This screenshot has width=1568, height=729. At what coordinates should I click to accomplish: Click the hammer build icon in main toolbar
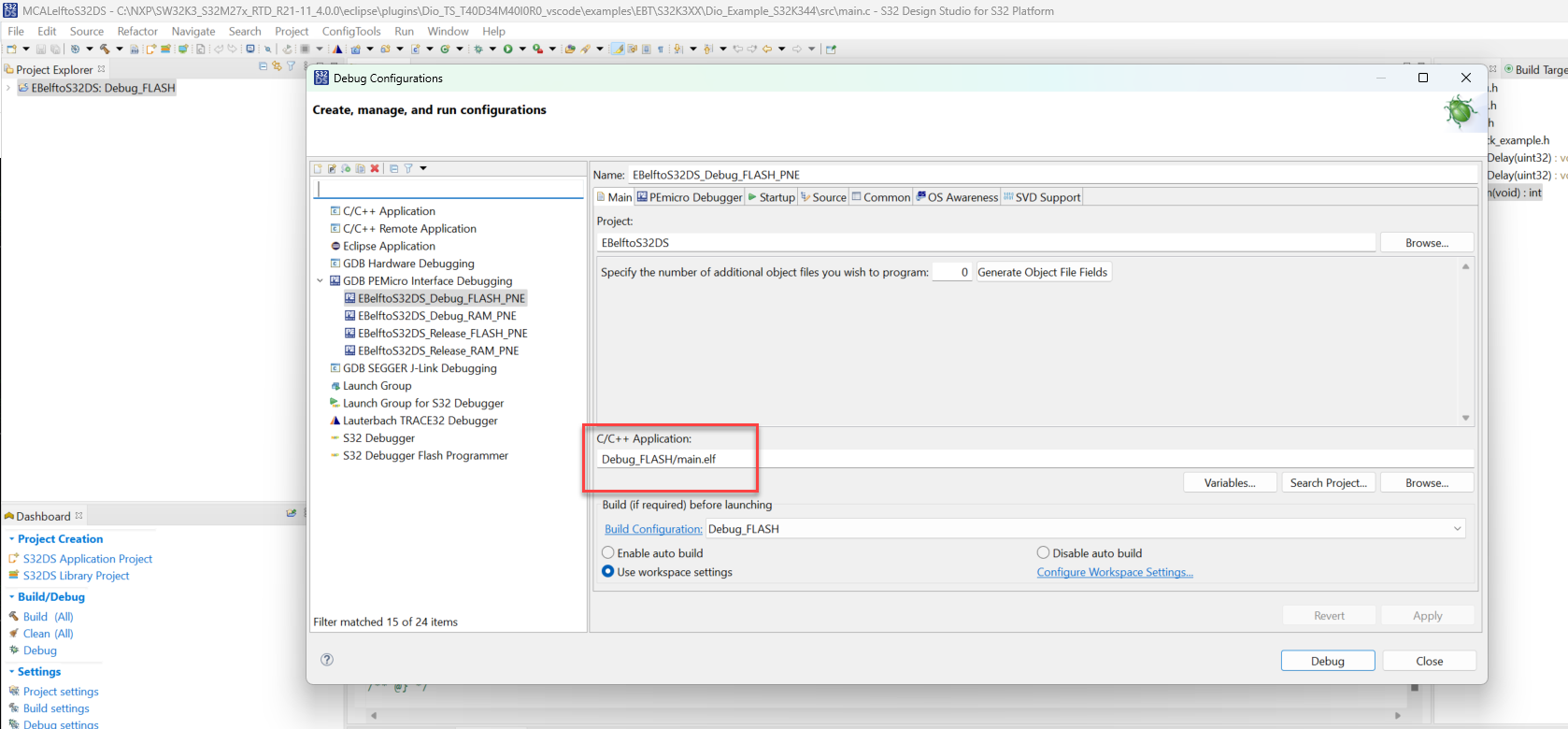click(x=104, y=50)
